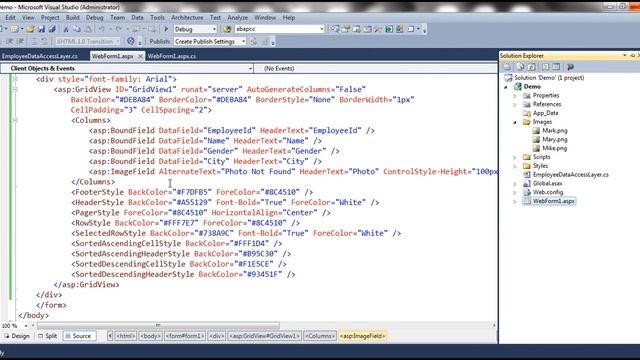Switch to Split view
Image resolution: width=640 pixels, height=360 pixels.
coord(47,336)
